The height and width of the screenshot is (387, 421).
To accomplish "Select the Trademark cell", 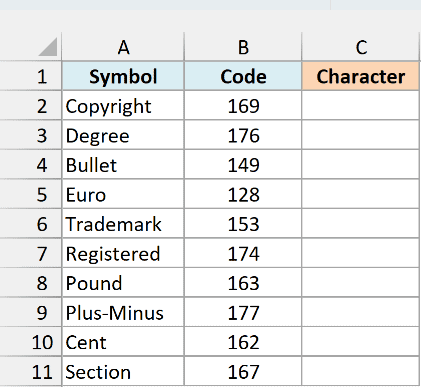I will 123,223.
